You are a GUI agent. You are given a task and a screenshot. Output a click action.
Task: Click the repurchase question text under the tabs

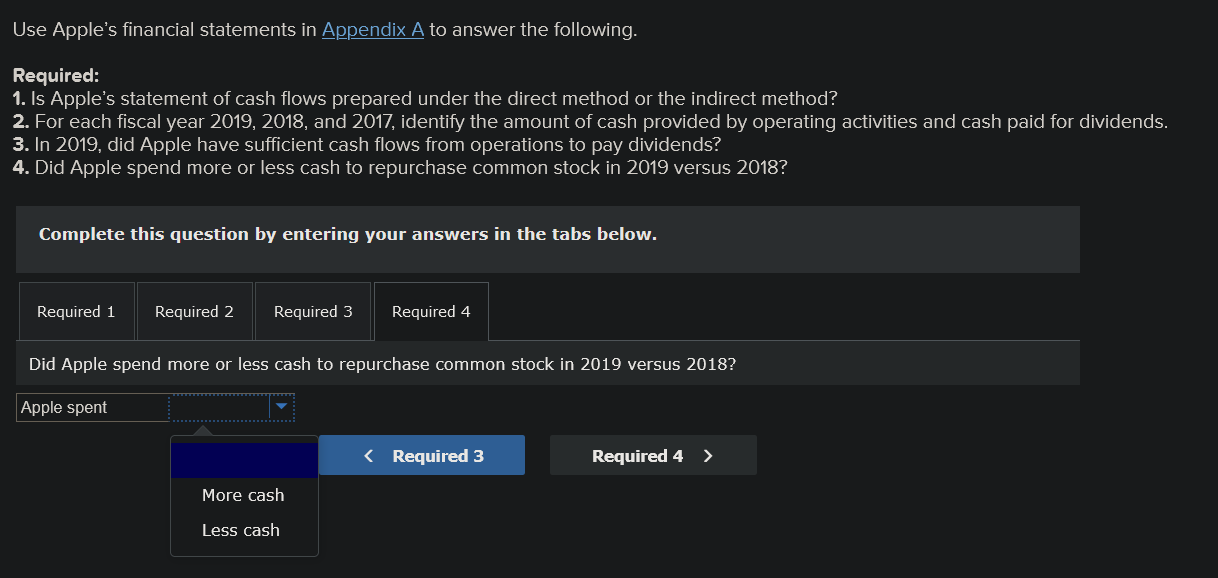point(382,364)
